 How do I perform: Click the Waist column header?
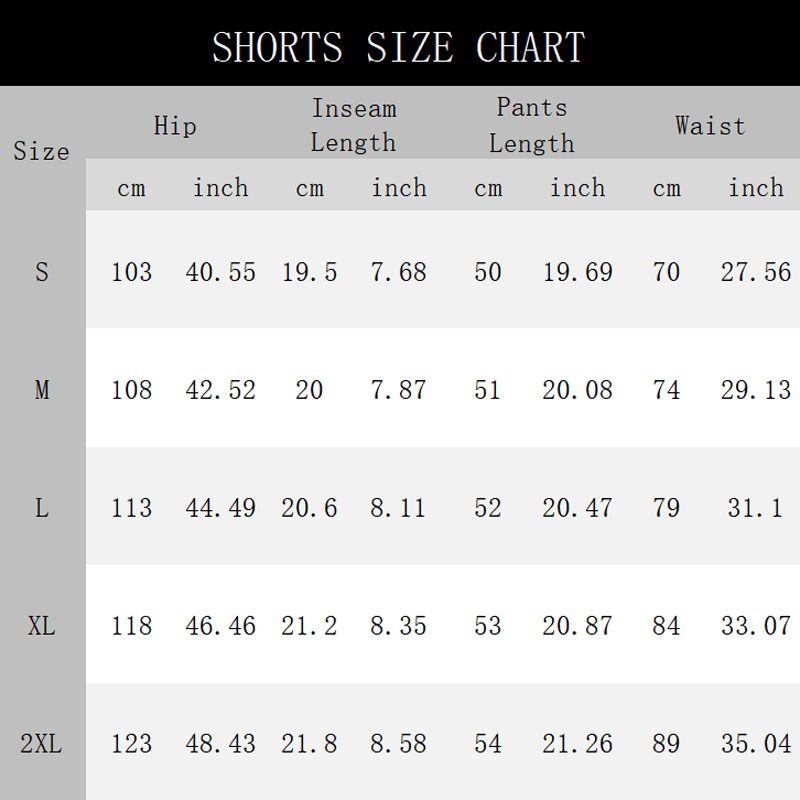pyautogui.click(x=710, y=126)
